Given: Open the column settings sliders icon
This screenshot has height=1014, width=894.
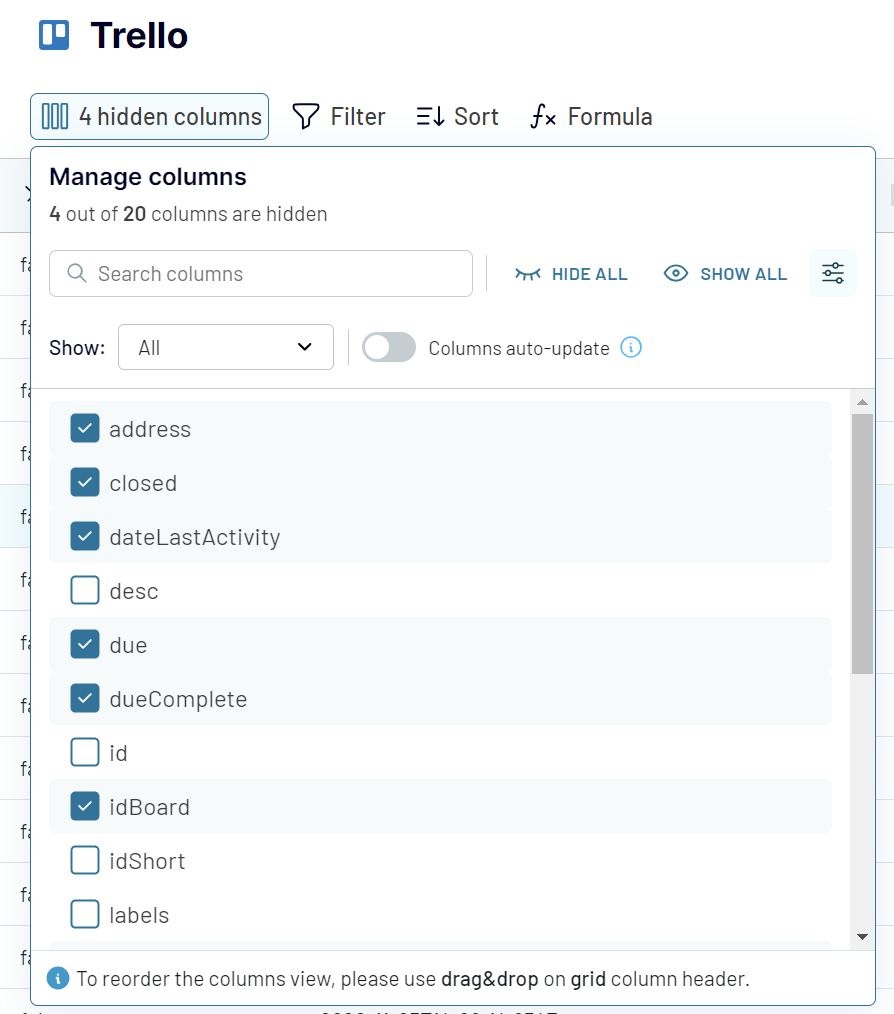Looking at the screenshot, I should 833,273.
